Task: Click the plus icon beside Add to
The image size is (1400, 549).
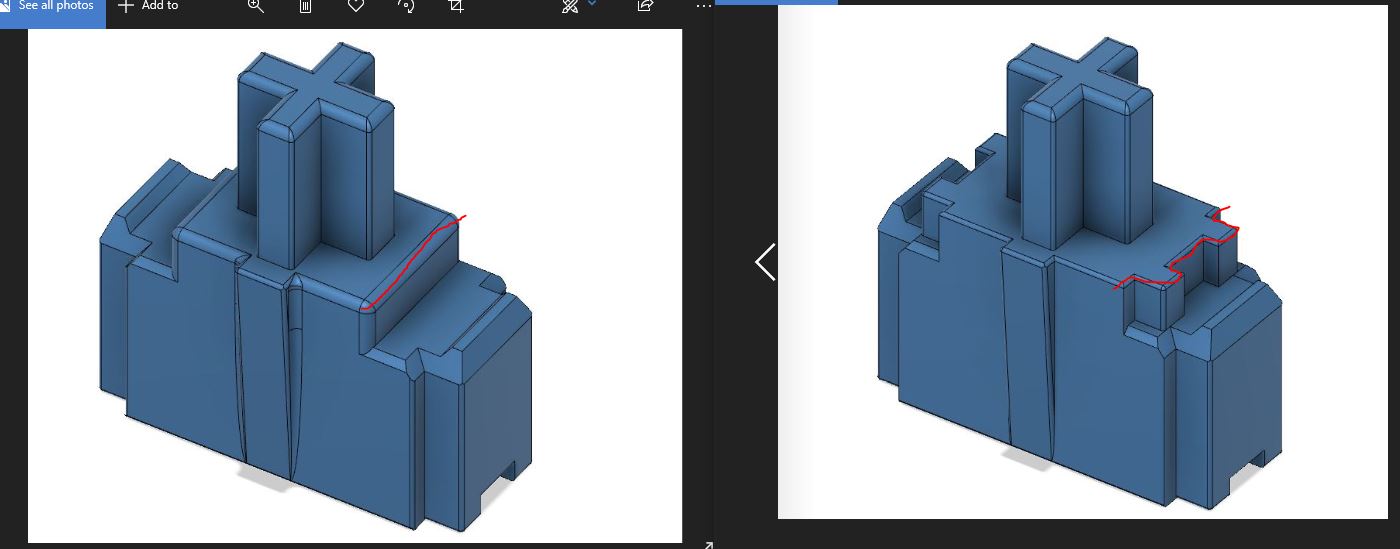Action: [x=125, y=6]
